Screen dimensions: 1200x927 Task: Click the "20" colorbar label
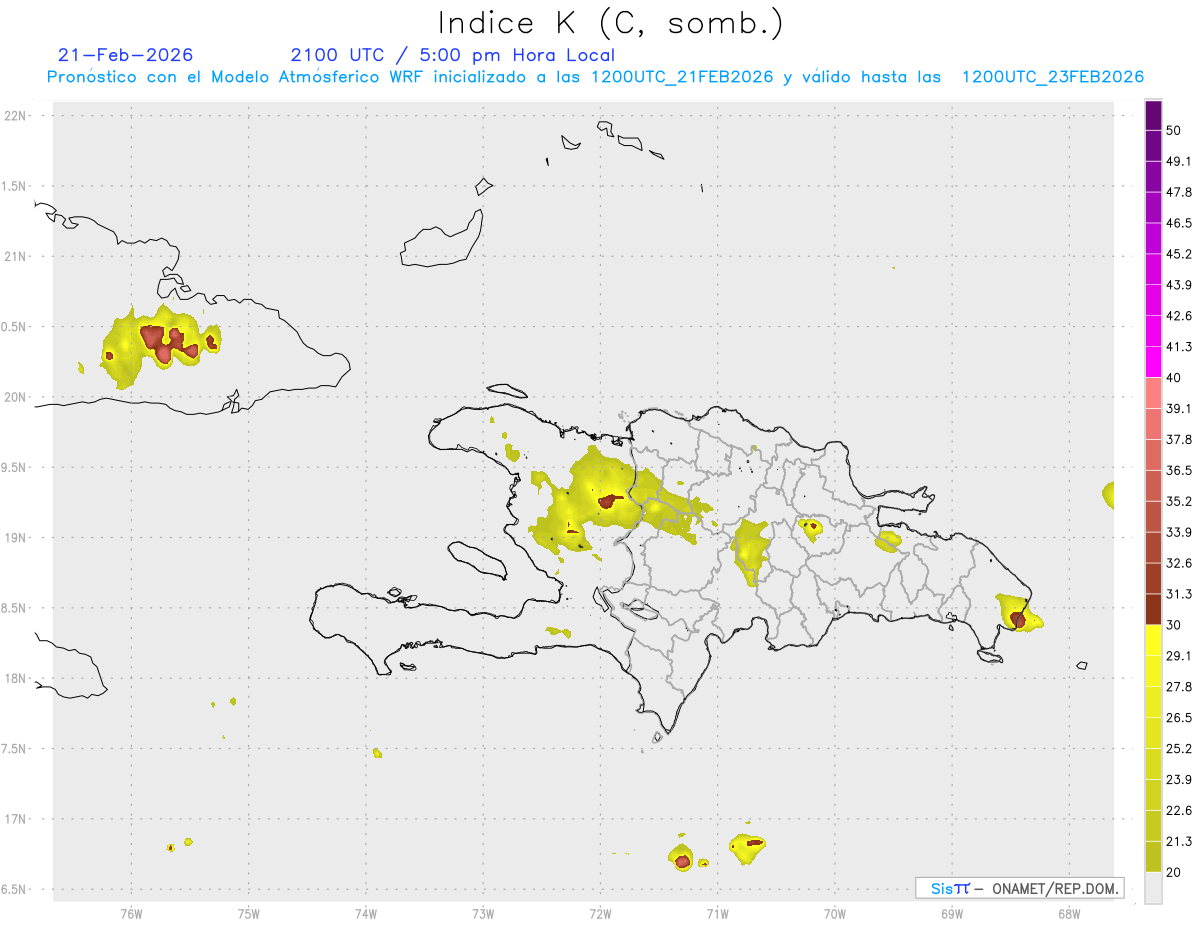[x=1175, y=872]
